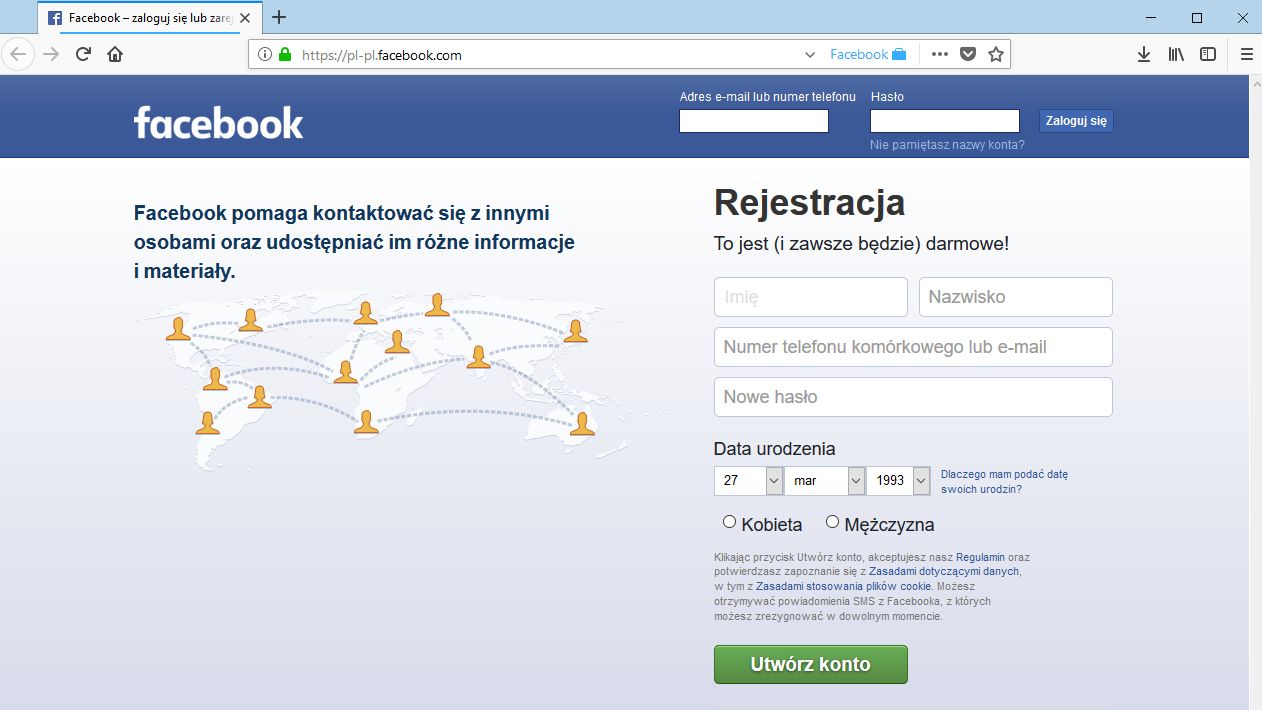Save page to Pocket icon
The width and height of the screenshot is (1262, 710).
coord(968,55)
